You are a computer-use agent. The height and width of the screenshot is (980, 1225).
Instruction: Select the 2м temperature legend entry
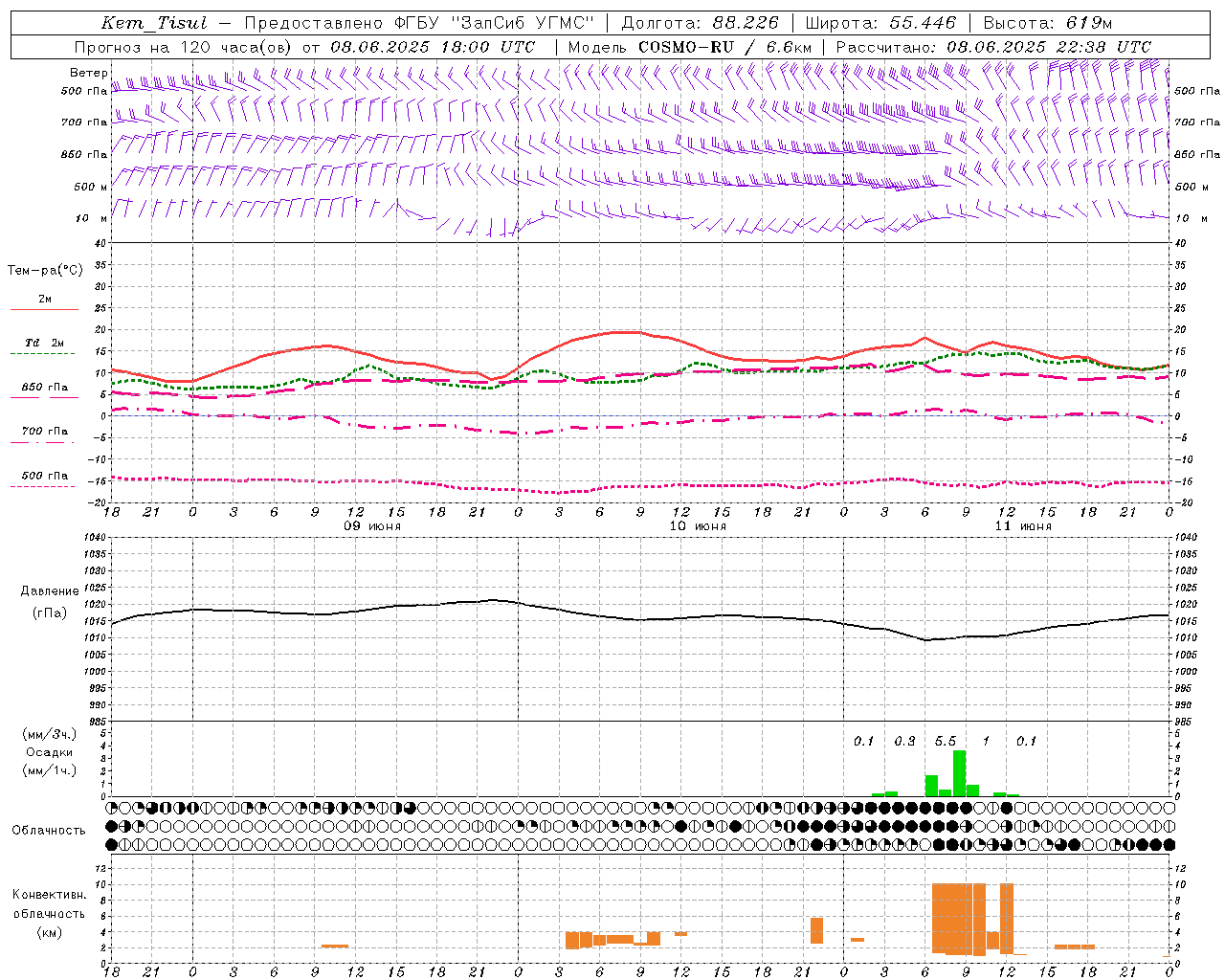[45, 300]
